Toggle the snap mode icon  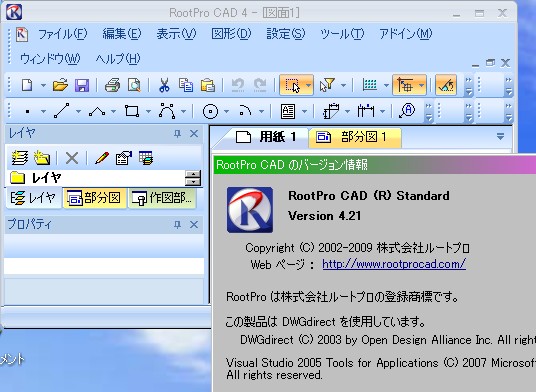click(405, 85)
